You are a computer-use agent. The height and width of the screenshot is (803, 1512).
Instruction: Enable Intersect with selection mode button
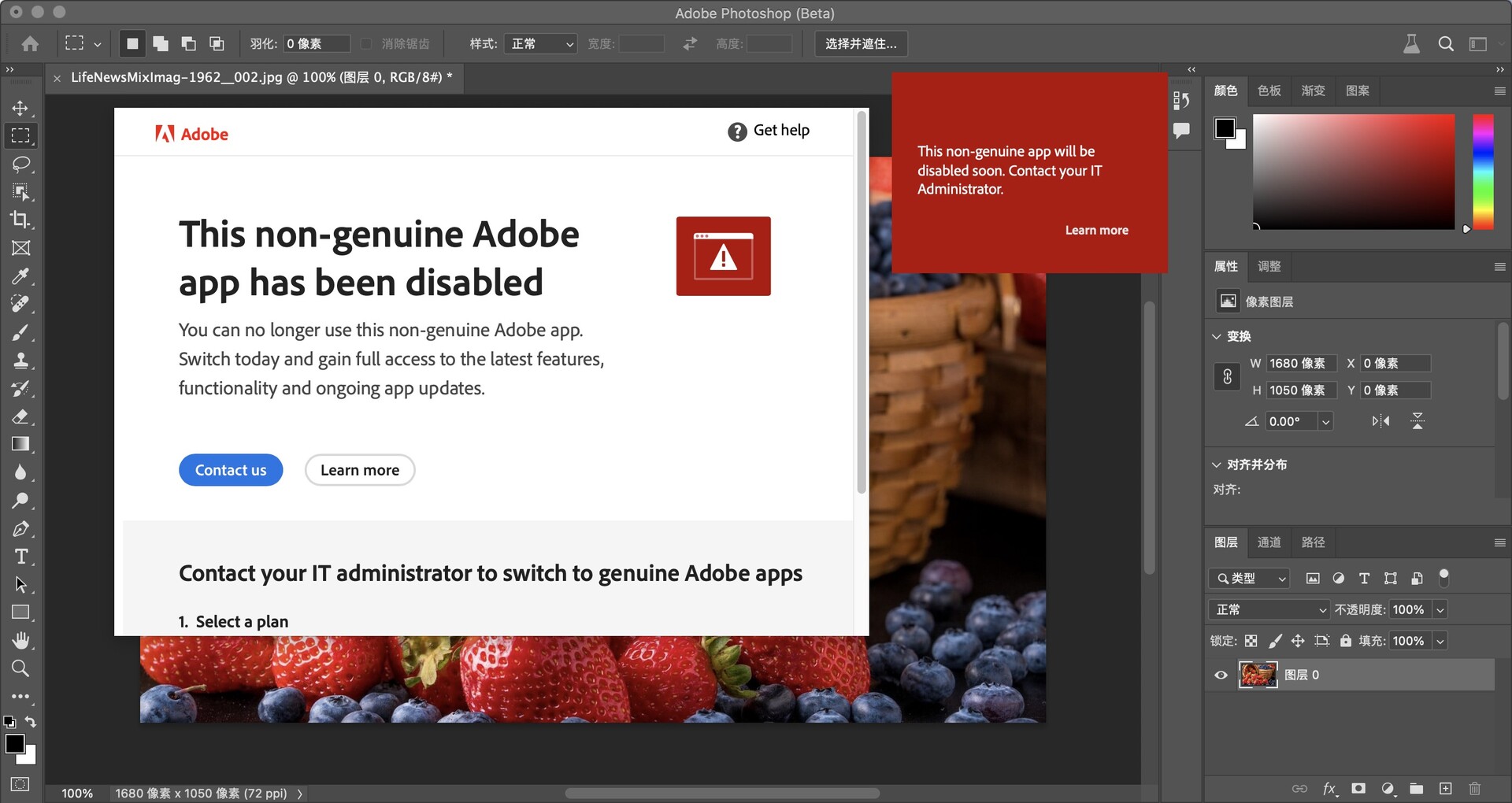pyautogui.click(x=217, y=44)
